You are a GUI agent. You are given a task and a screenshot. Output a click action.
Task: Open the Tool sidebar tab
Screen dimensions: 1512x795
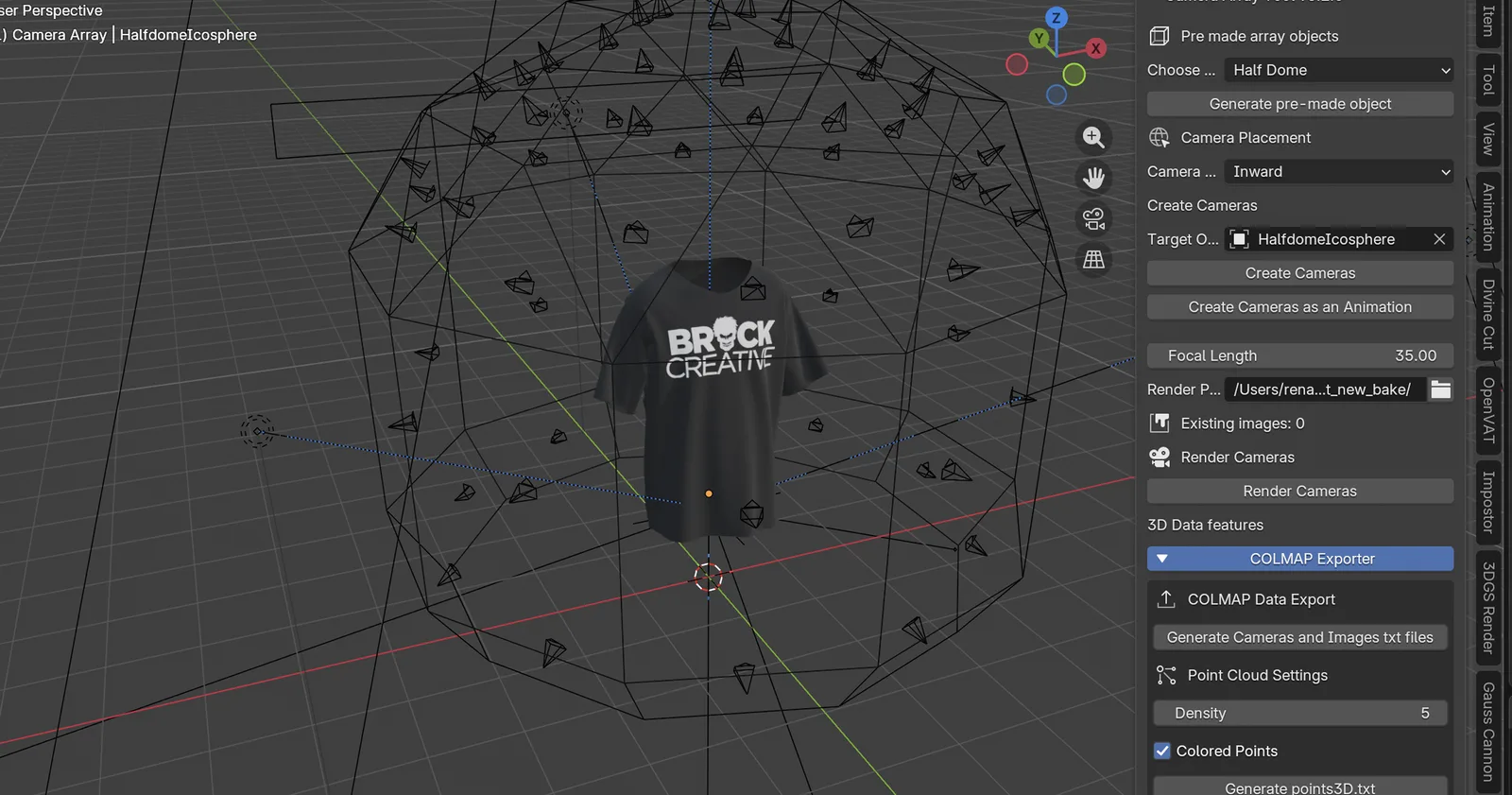1488,80
